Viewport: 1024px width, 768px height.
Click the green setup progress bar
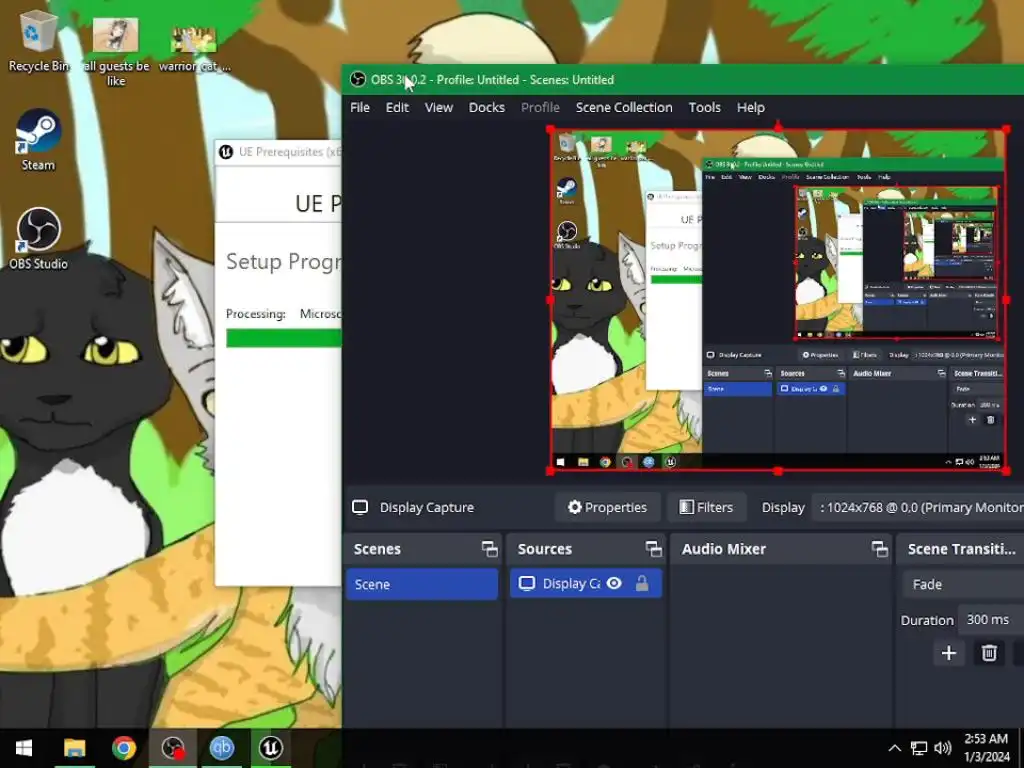pos(283,338)
